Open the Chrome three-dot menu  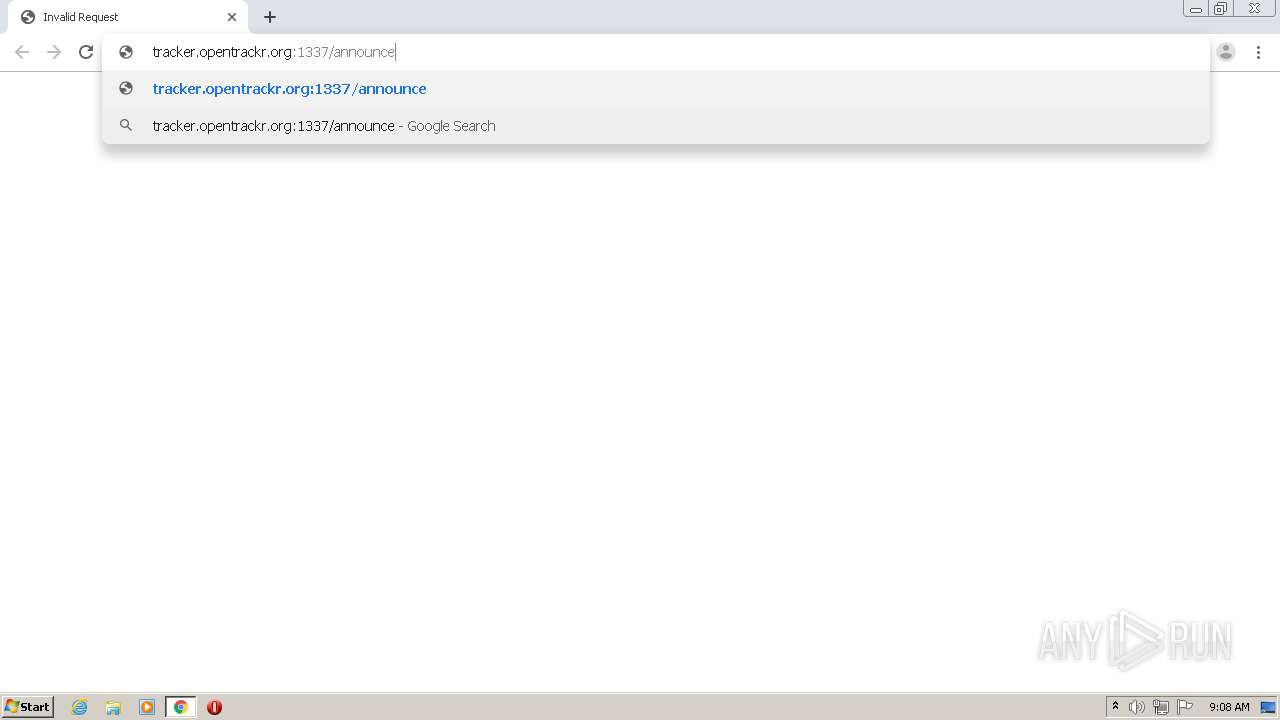pyautogui.click(x=1258, y=52)
